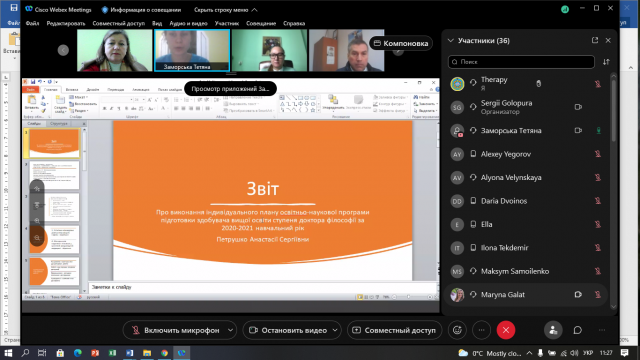Collapse menu bar via Скрыть строку меню
The image size is (640, 360).
point(226,9)
